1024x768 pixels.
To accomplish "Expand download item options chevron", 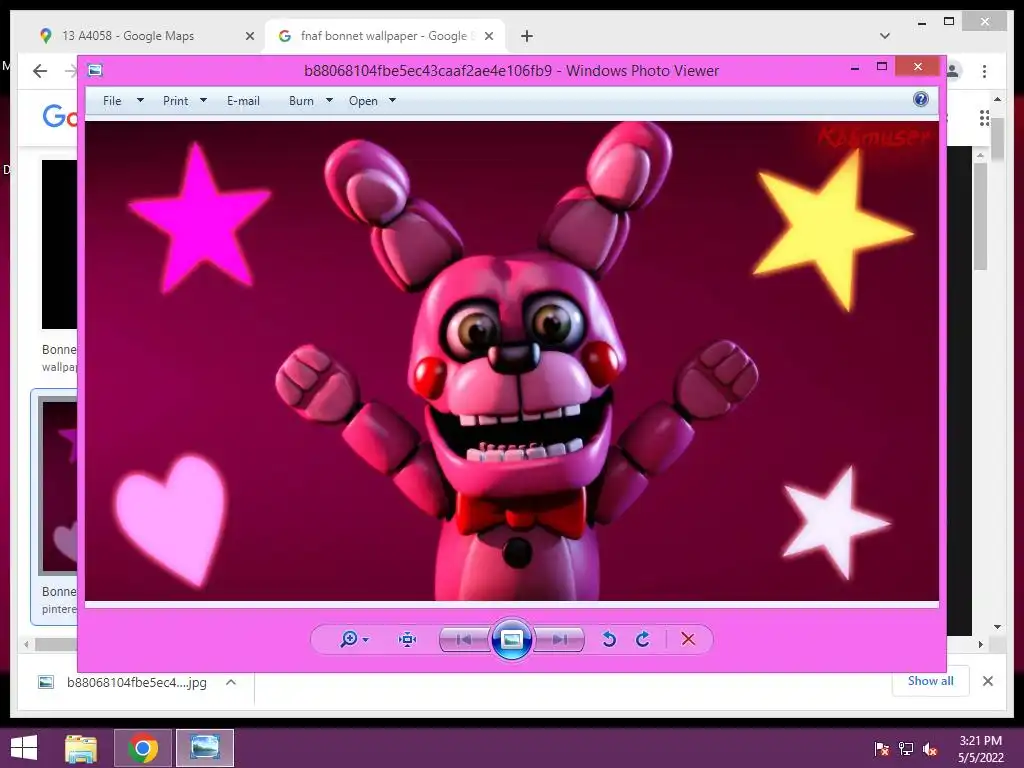I will [x=231, y=682].
